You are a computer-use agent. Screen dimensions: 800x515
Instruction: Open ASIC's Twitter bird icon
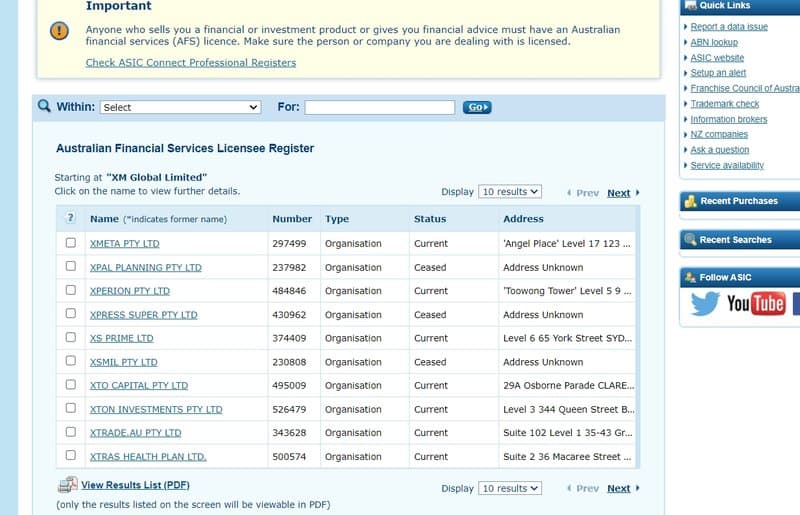[x=705, y=304]
